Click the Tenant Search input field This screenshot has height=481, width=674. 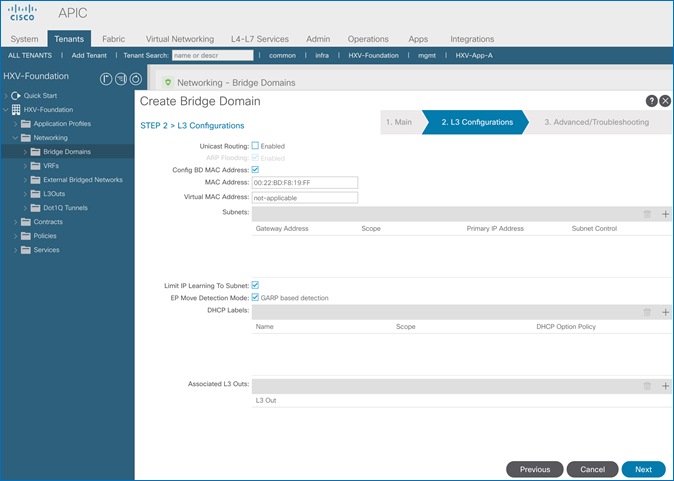(213, 55)
